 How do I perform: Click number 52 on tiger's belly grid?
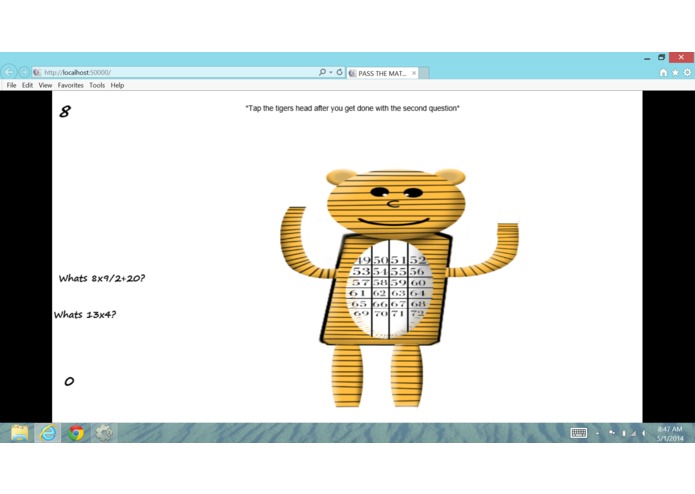click(418, 260)
